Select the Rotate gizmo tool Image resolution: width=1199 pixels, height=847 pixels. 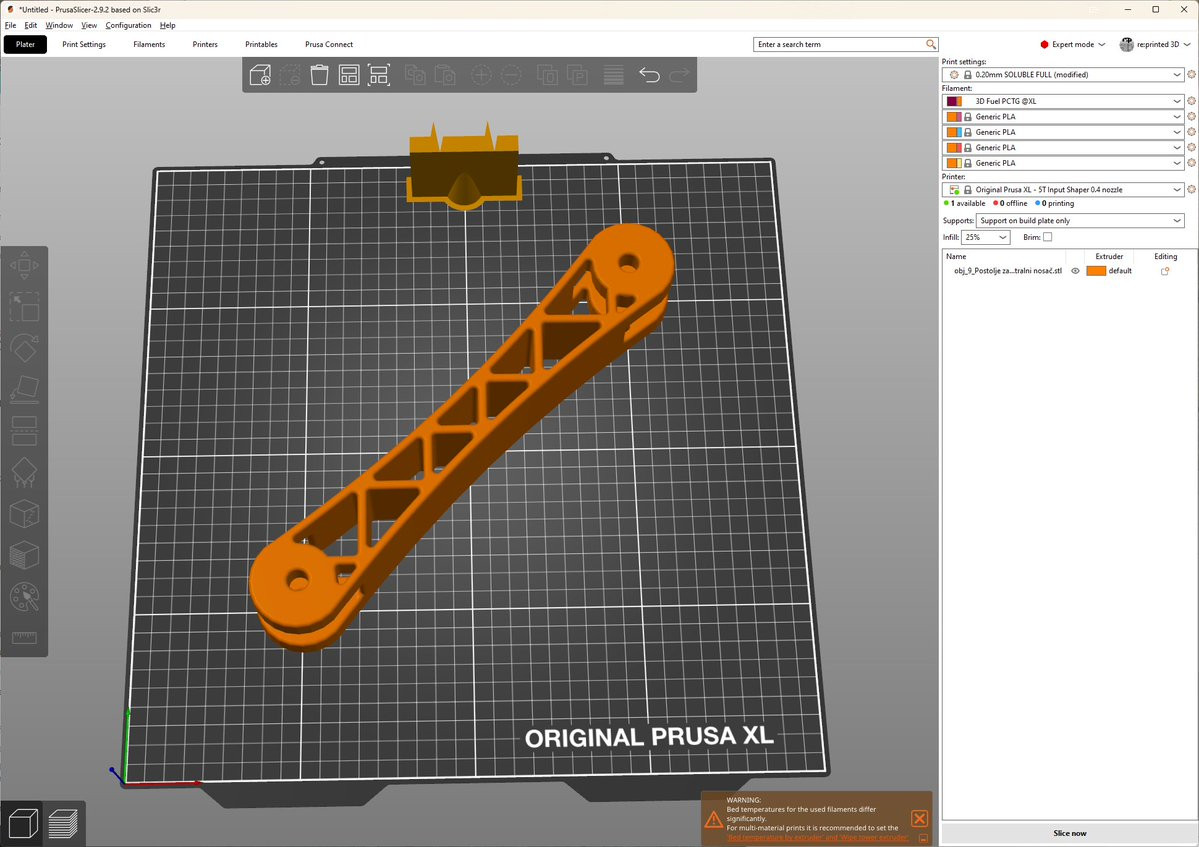pyautogui.click(x=24, y=348)
